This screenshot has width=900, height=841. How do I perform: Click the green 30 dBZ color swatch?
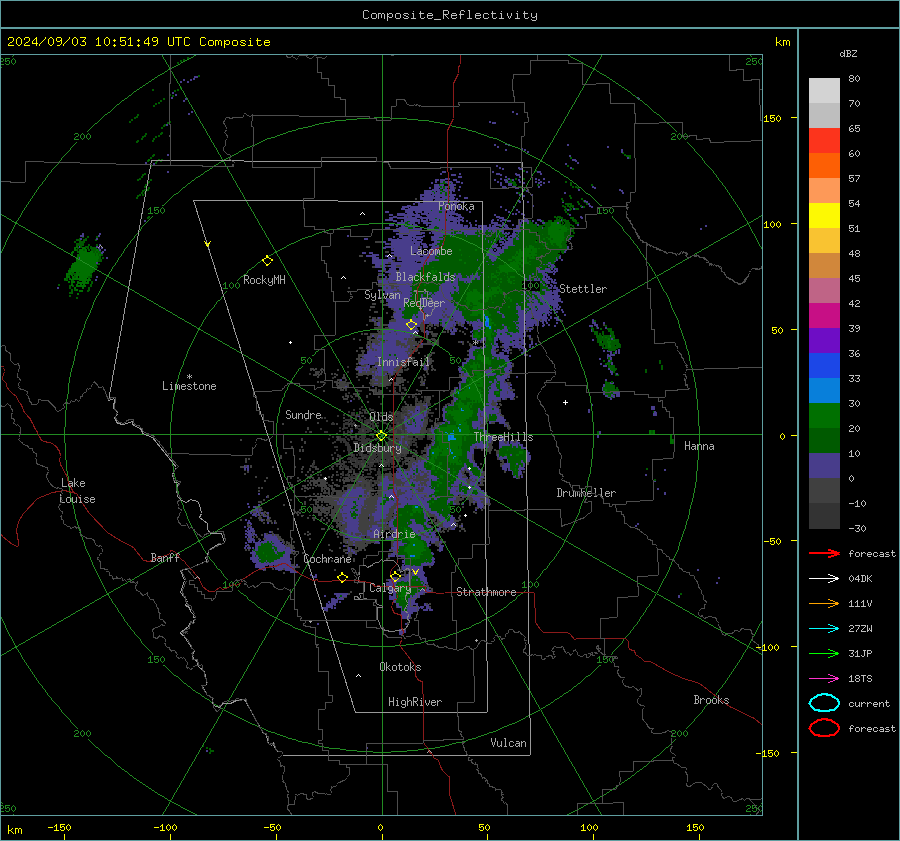pyautogui.click(x=824, y=415)
